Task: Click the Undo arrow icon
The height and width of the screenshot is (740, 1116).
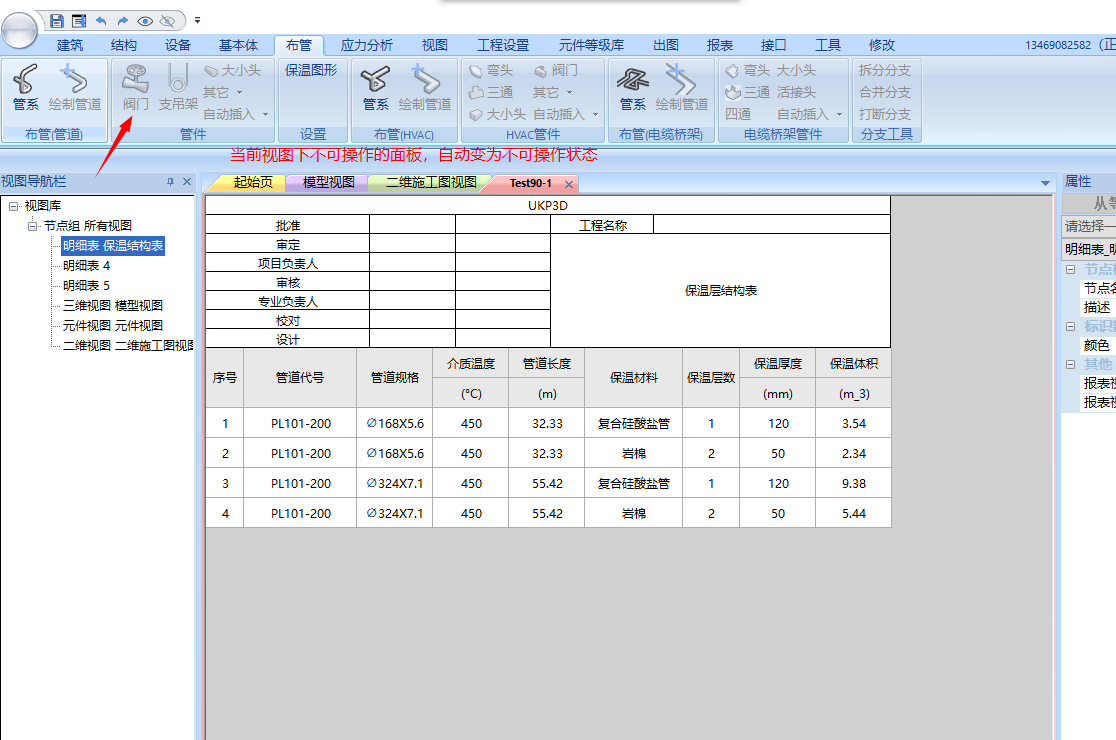Action: [x=101, y=20]
